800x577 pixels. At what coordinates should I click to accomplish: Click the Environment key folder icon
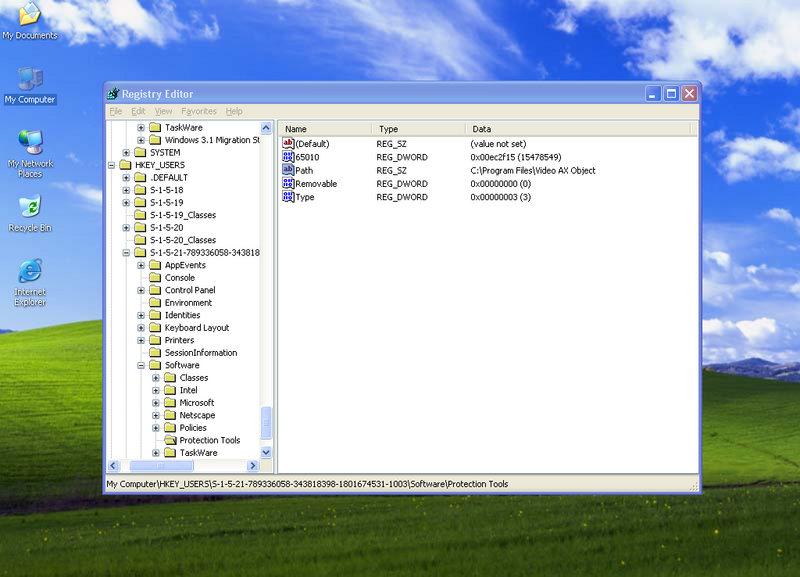(155, 303)
